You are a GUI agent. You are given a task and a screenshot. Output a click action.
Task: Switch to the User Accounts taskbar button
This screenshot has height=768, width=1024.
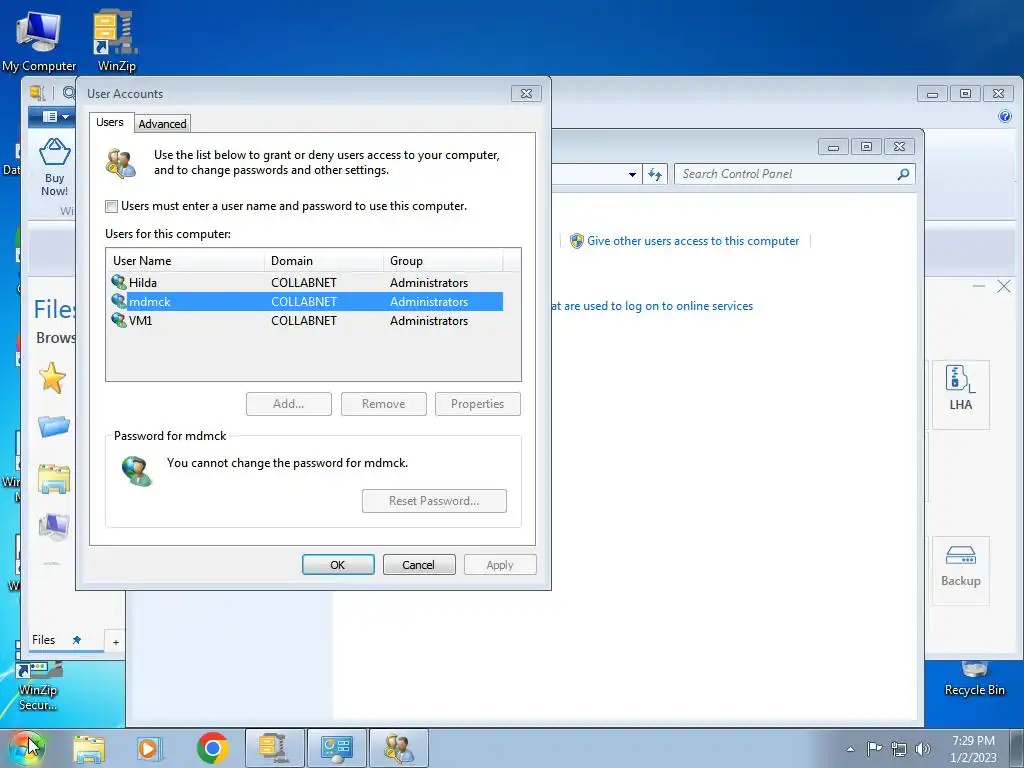click(399, 748)
